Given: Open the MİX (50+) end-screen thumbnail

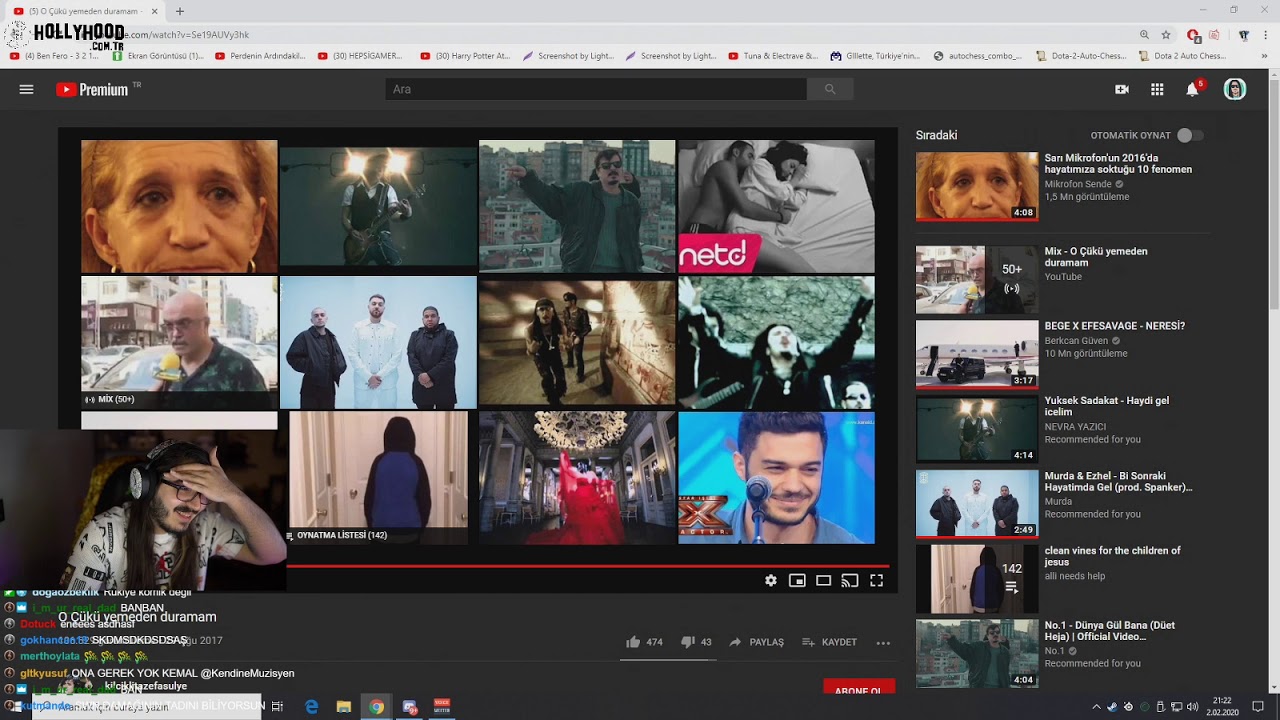Looking at the screenshot, I should tap(179, 342).
